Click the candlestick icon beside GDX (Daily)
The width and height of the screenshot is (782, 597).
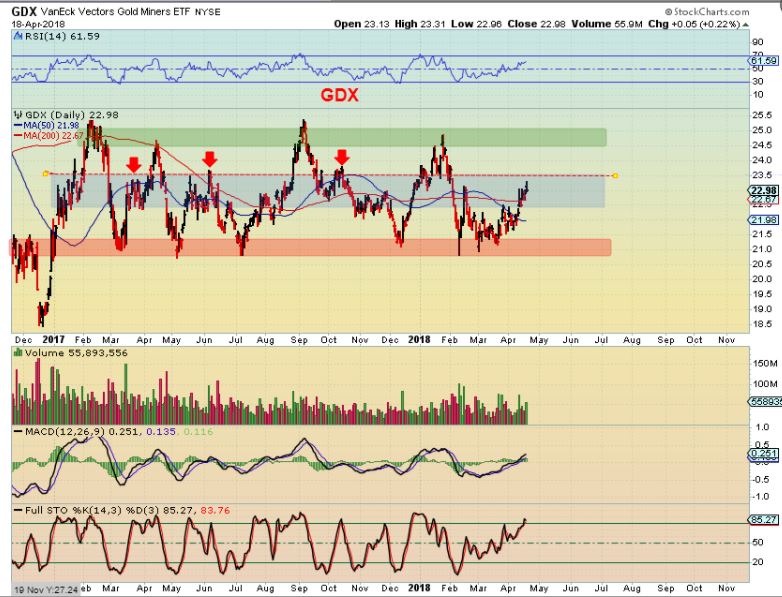tap(19, 115)
